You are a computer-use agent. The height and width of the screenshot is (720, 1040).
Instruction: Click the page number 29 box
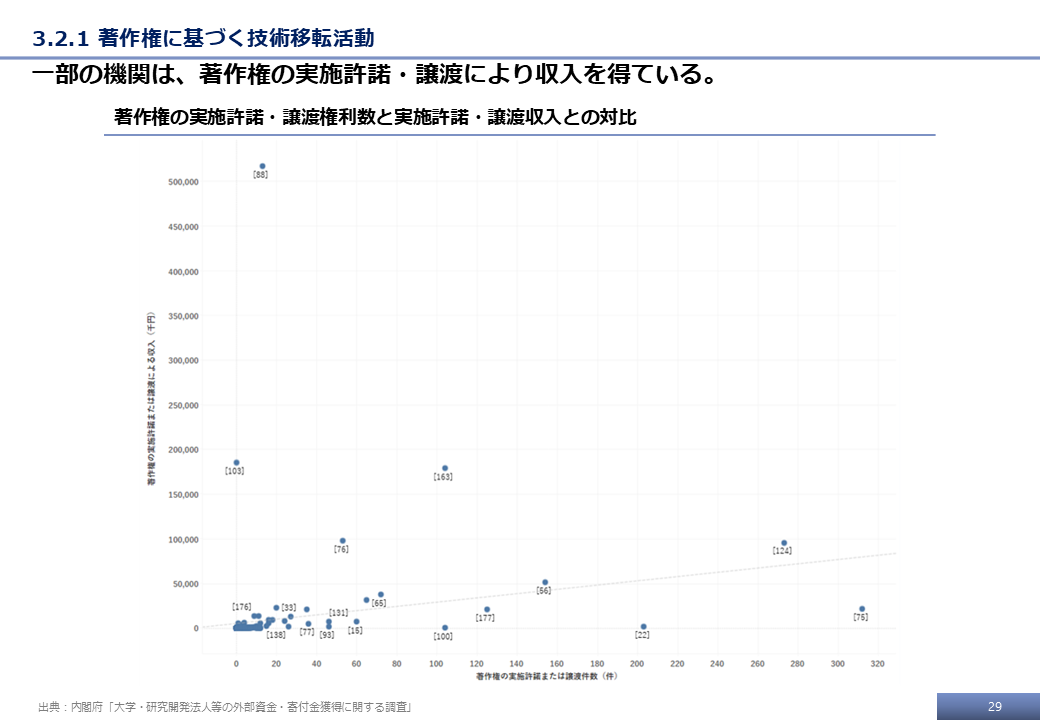(993, 706)
